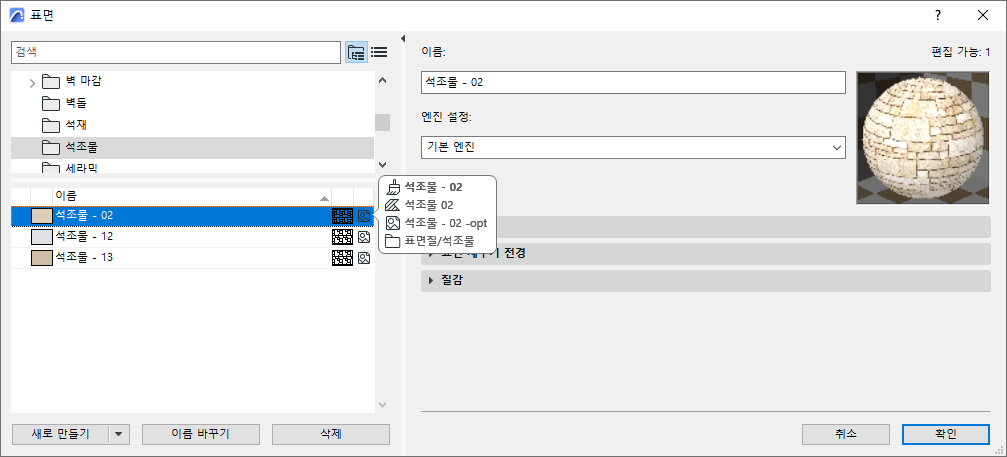Click the 취소 button

point(846,434)
